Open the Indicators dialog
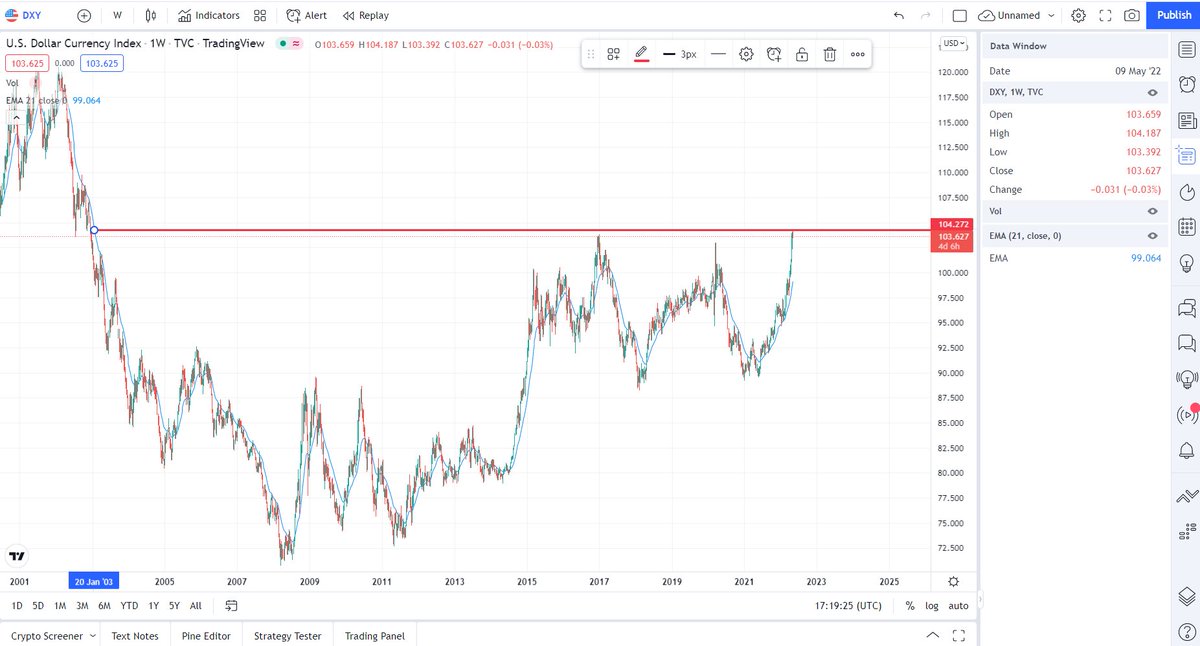Viewport: 1200px width, 646px height. pos(209,15)
